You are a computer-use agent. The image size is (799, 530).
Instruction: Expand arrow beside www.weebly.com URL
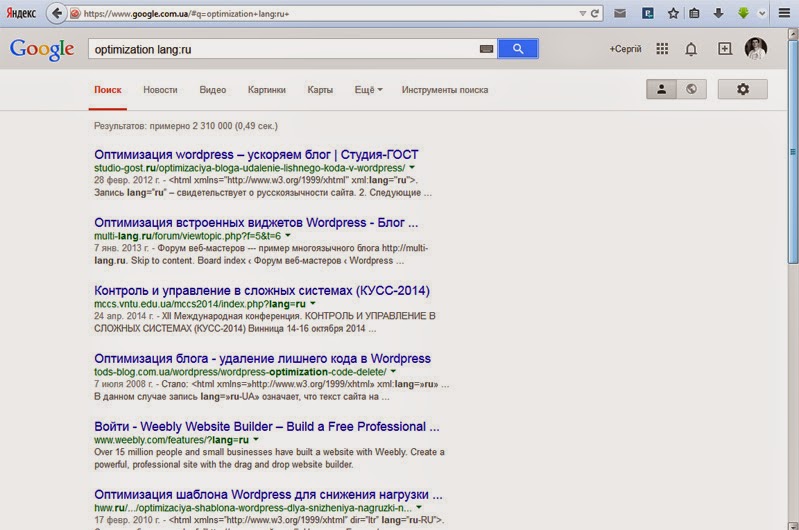point(256,439)
